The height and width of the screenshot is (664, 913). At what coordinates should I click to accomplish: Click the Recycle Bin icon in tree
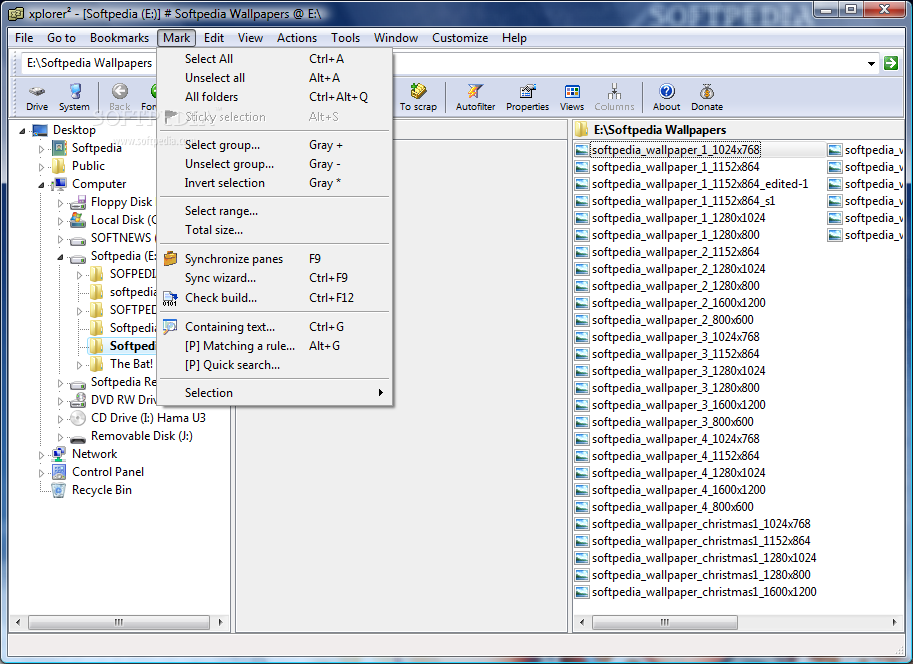click(59, 490)
